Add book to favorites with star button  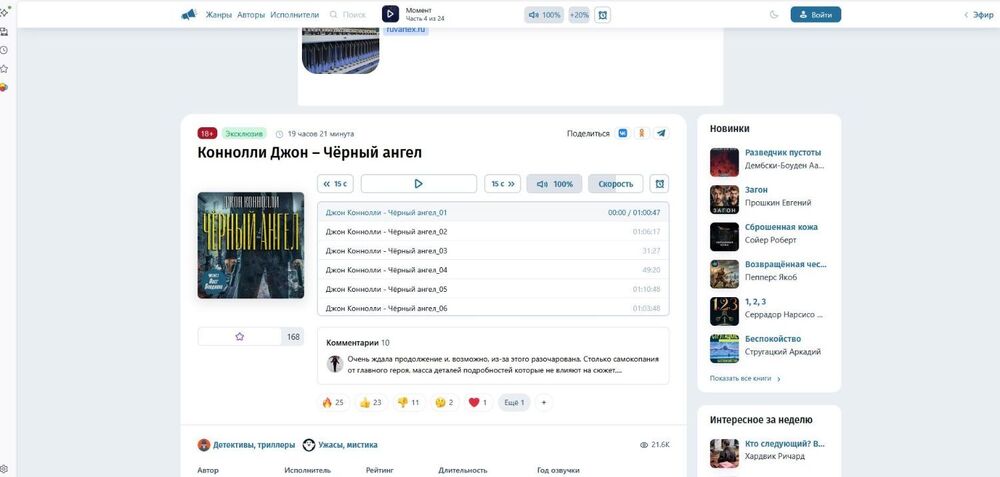240,337
